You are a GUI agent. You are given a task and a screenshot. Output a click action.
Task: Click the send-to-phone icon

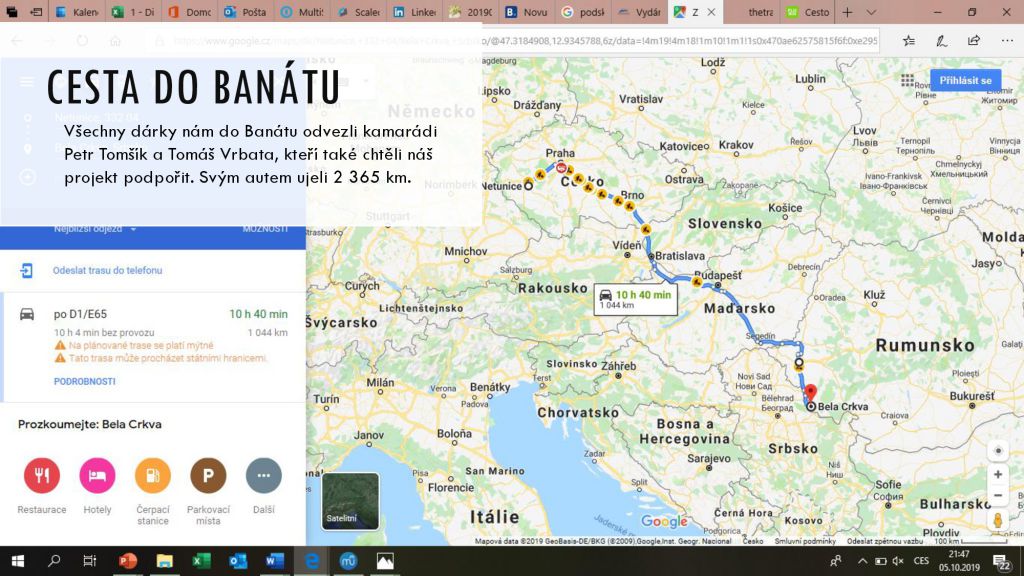pos(26,270)
